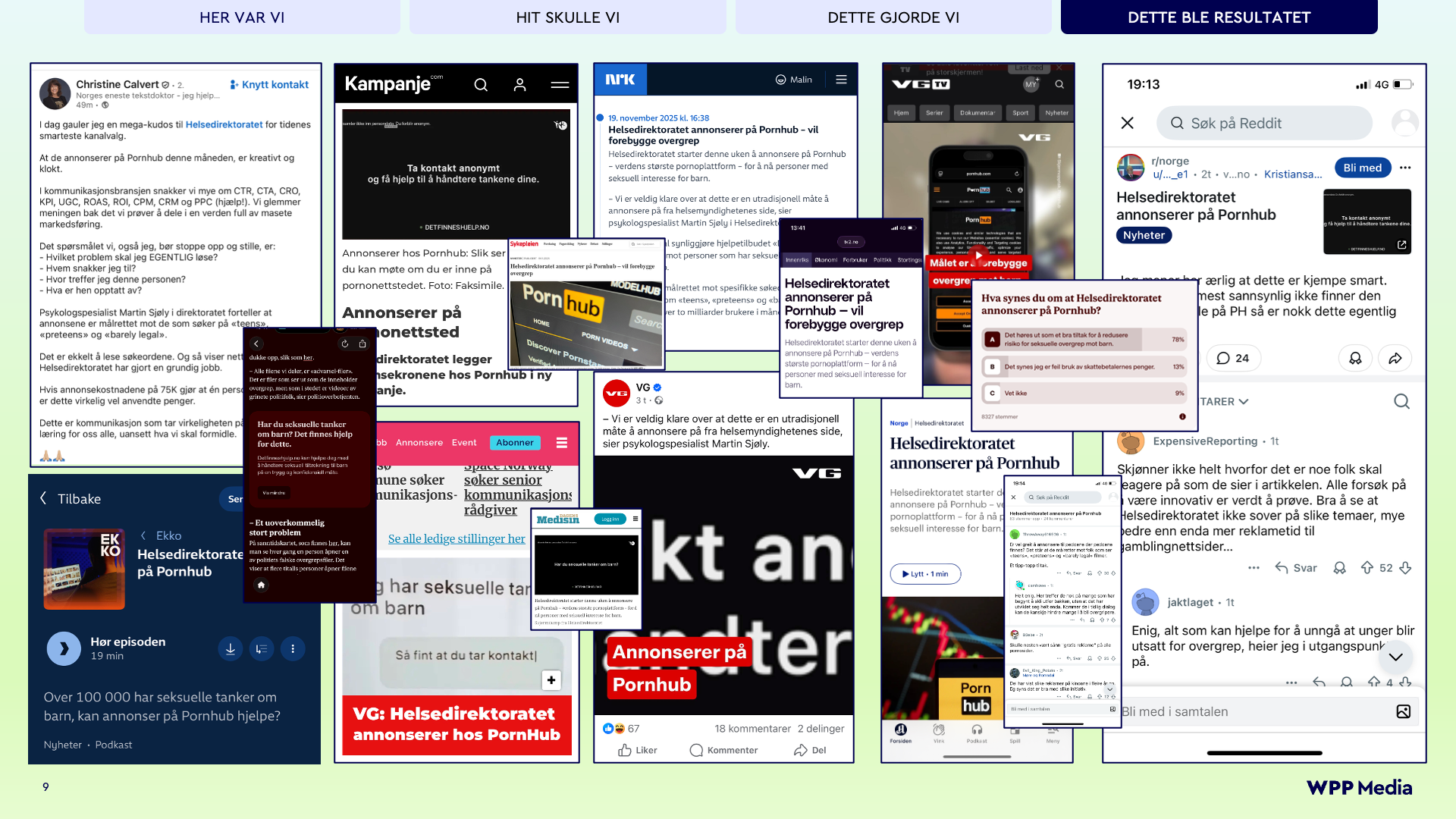The height and width of the screenshot is (819, 1456).
Task: Click the award icon under the Reddit post
Action: (x=1355, y=358)
